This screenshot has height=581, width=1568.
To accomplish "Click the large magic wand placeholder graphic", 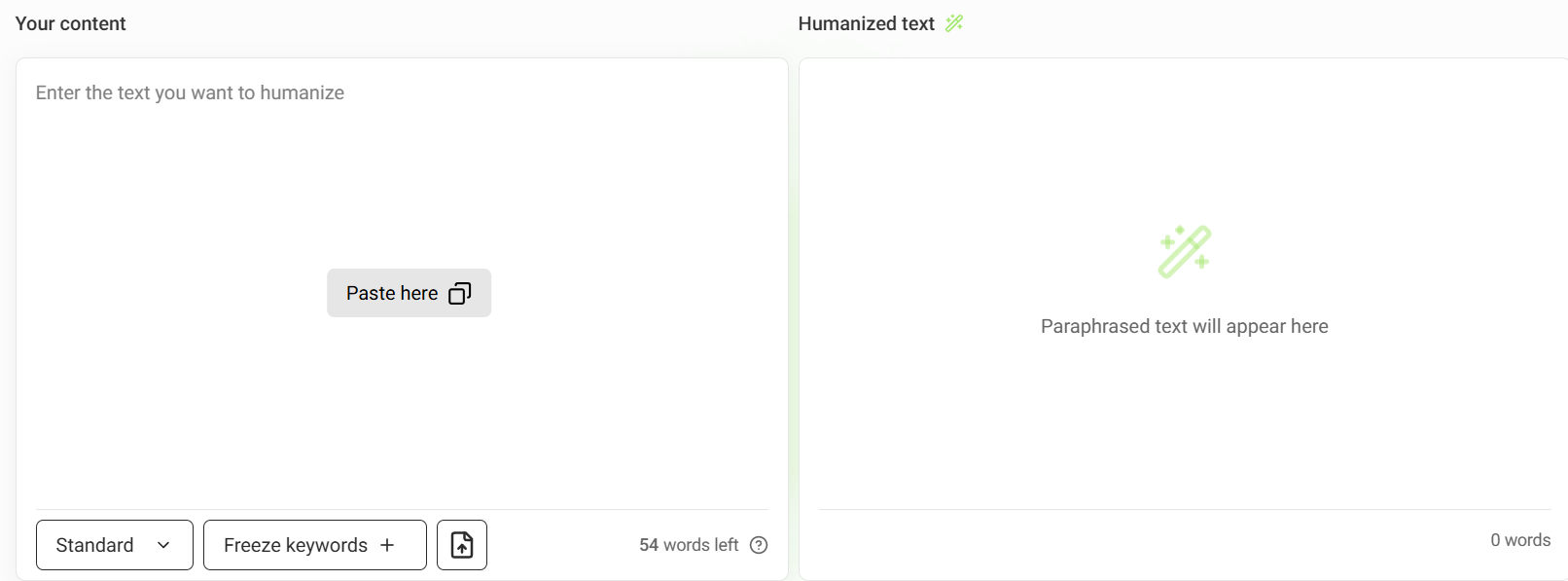I will (1184, 250).
